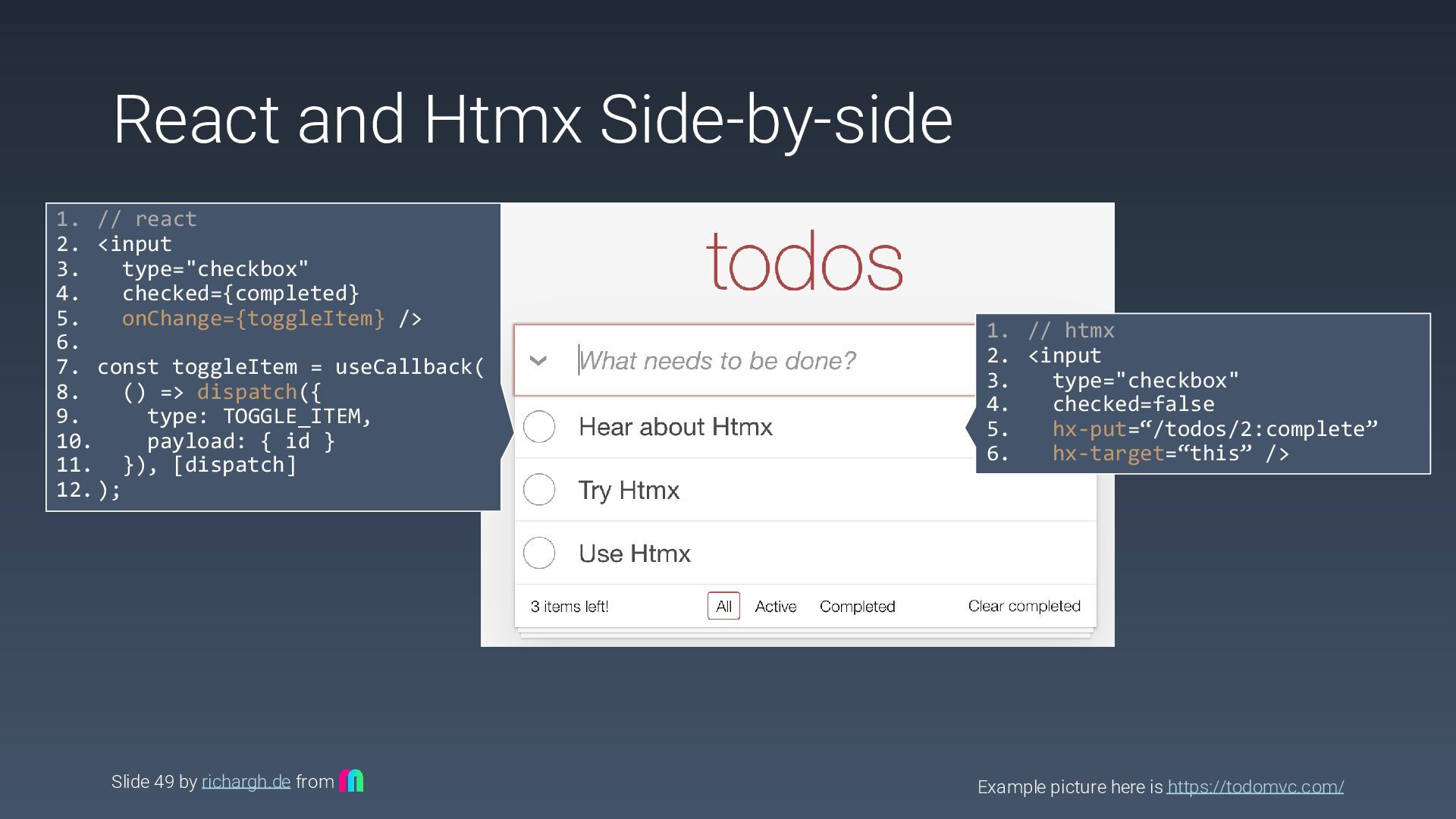The height and width of the screenshot is (819, 1456).
Task: Open the richargh.de link
Action: click(246, 782)
